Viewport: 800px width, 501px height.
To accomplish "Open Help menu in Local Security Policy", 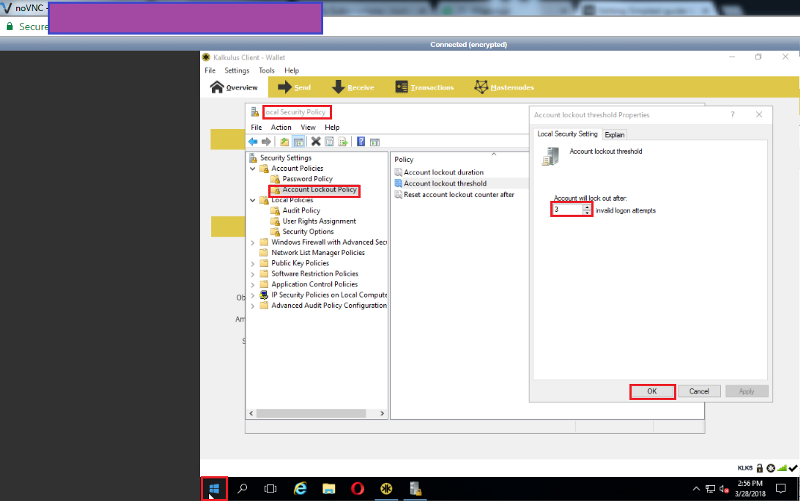I will [x=332, y=127].
